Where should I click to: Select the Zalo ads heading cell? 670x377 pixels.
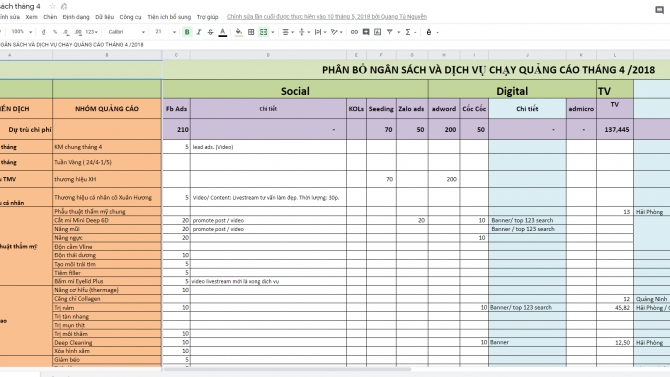[x=412, y=109]
